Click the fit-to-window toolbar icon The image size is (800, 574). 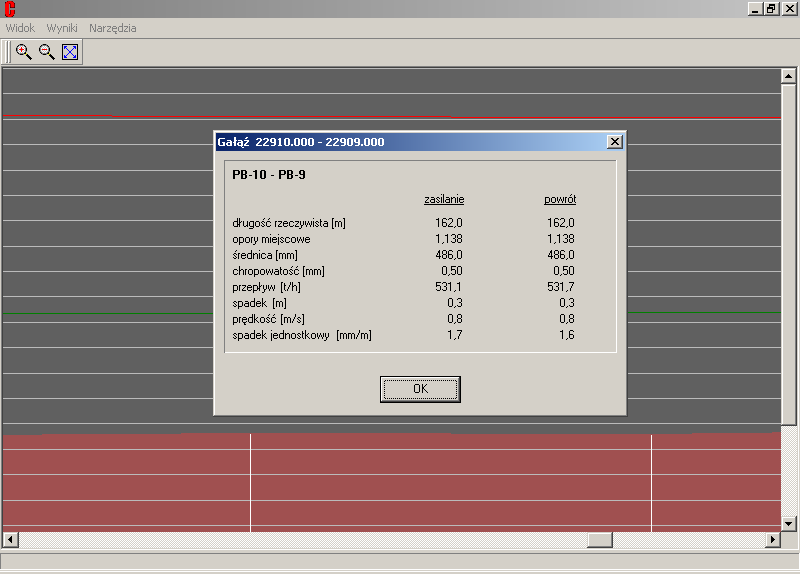point(70,52)
